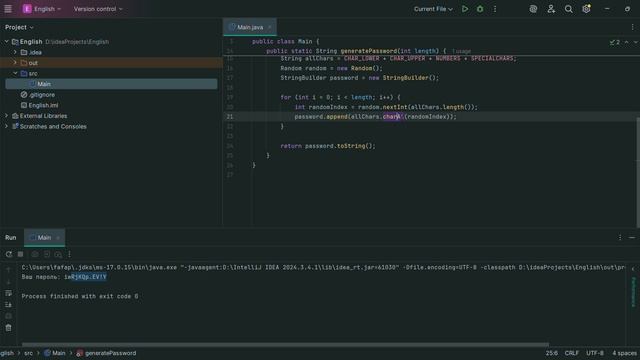Click Main breadcrumb in navigation bar
640x360 pixels.
click(55, 353)
